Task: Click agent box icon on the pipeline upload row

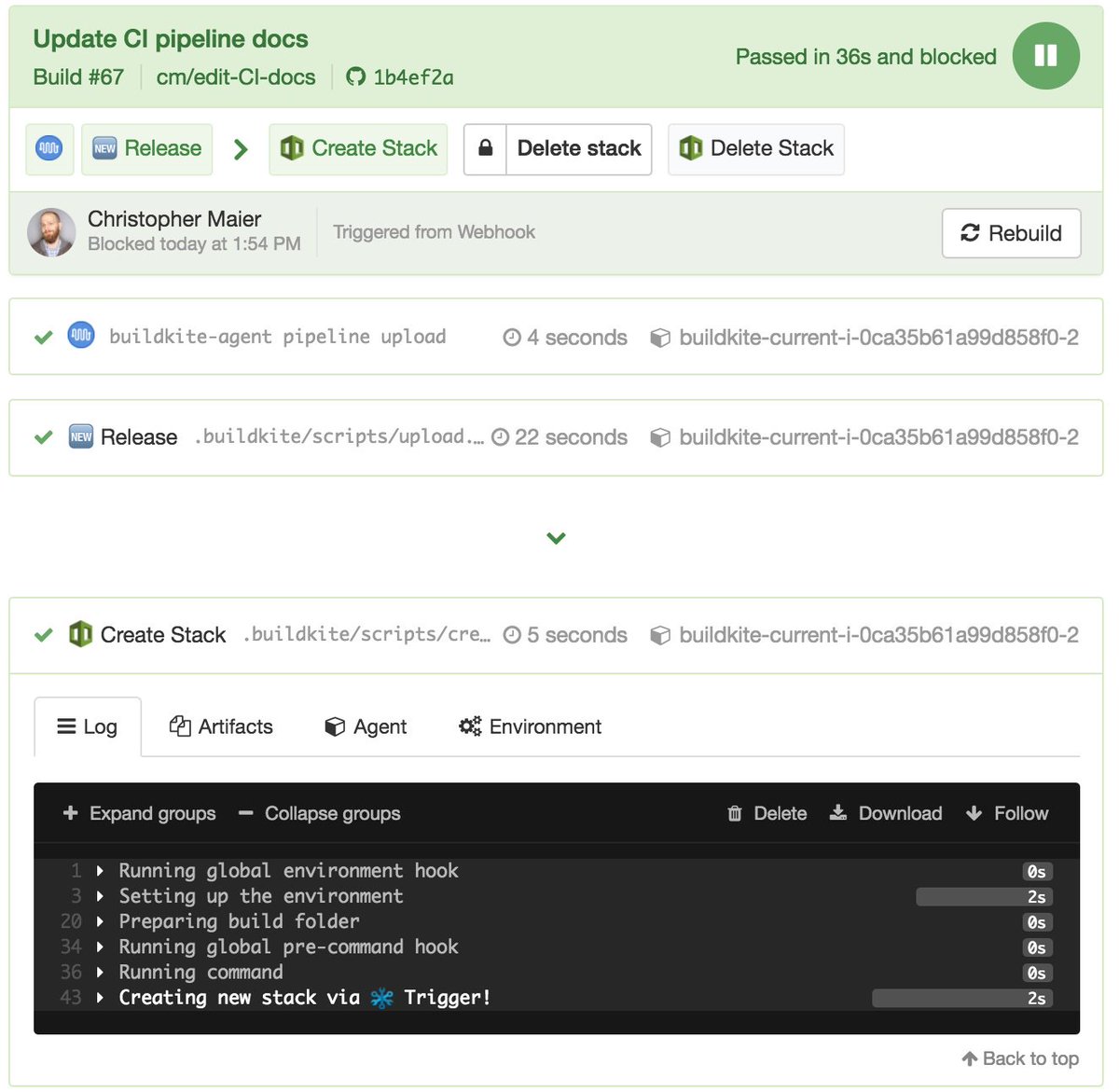Action: tap(660, 338)
